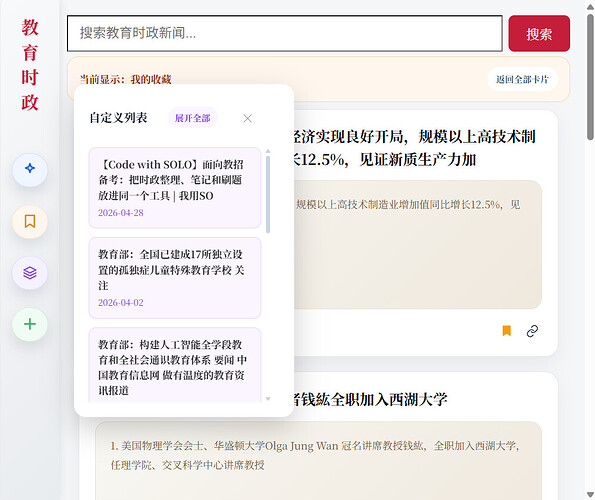
Task: Open the purple layers icon in sidebar
Action: click(x=30, y=273)
